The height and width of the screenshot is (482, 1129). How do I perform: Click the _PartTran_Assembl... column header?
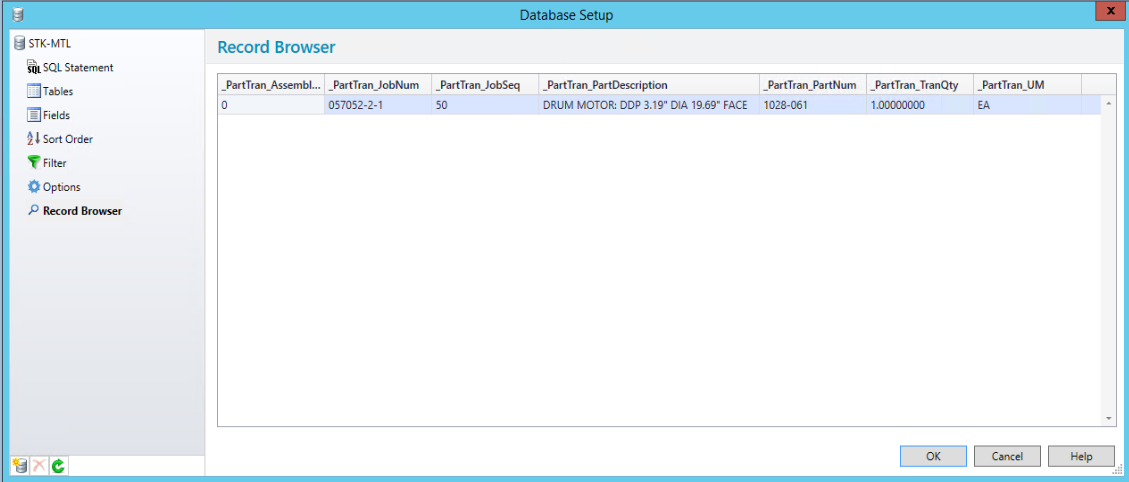[x=271, y=85]
